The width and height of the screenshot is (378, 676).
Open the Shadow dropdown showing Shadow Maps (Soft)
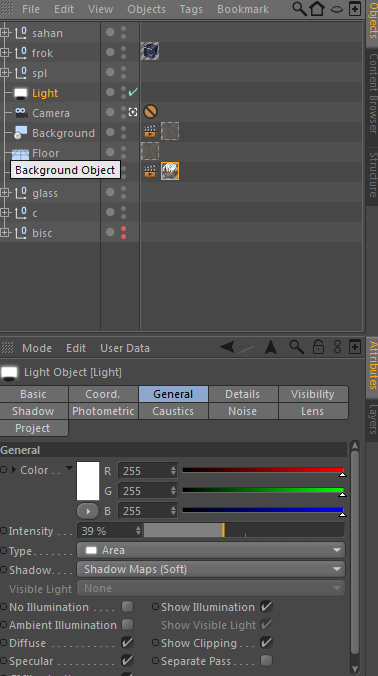point(211,569)
